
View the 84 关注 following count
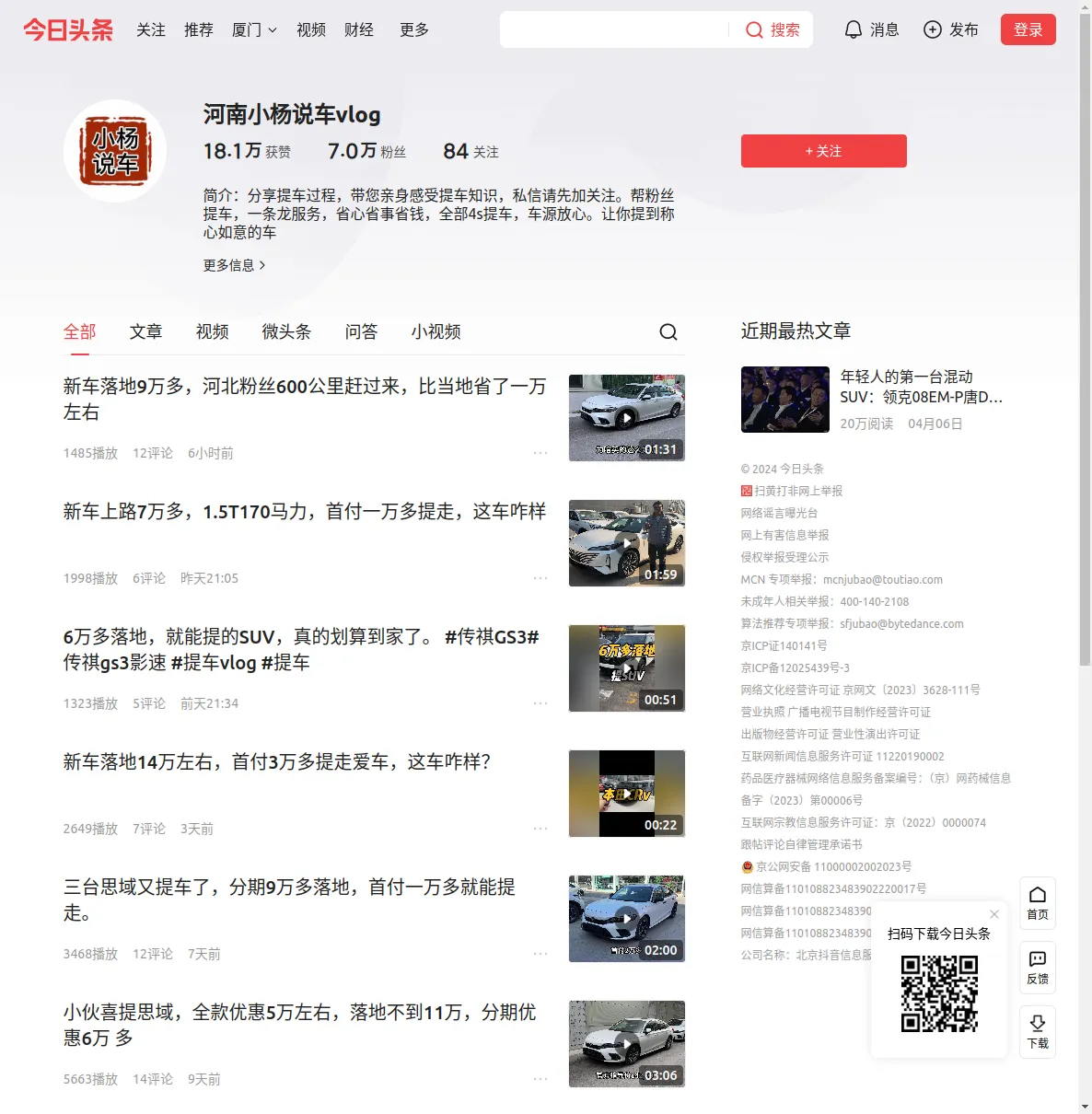[470, 151]
